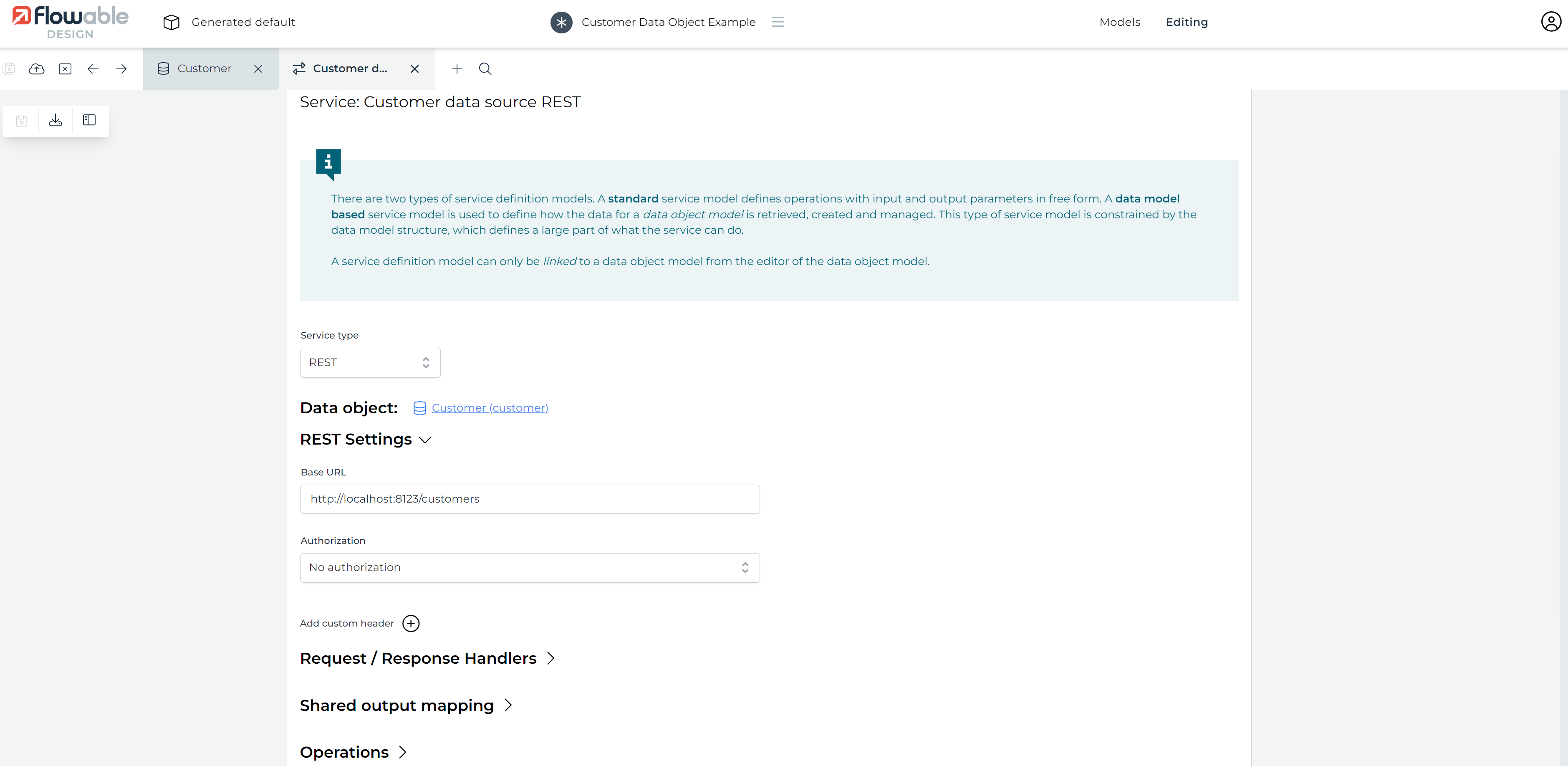
Task: Click the Base URL input field
Action: click(530, 499)
